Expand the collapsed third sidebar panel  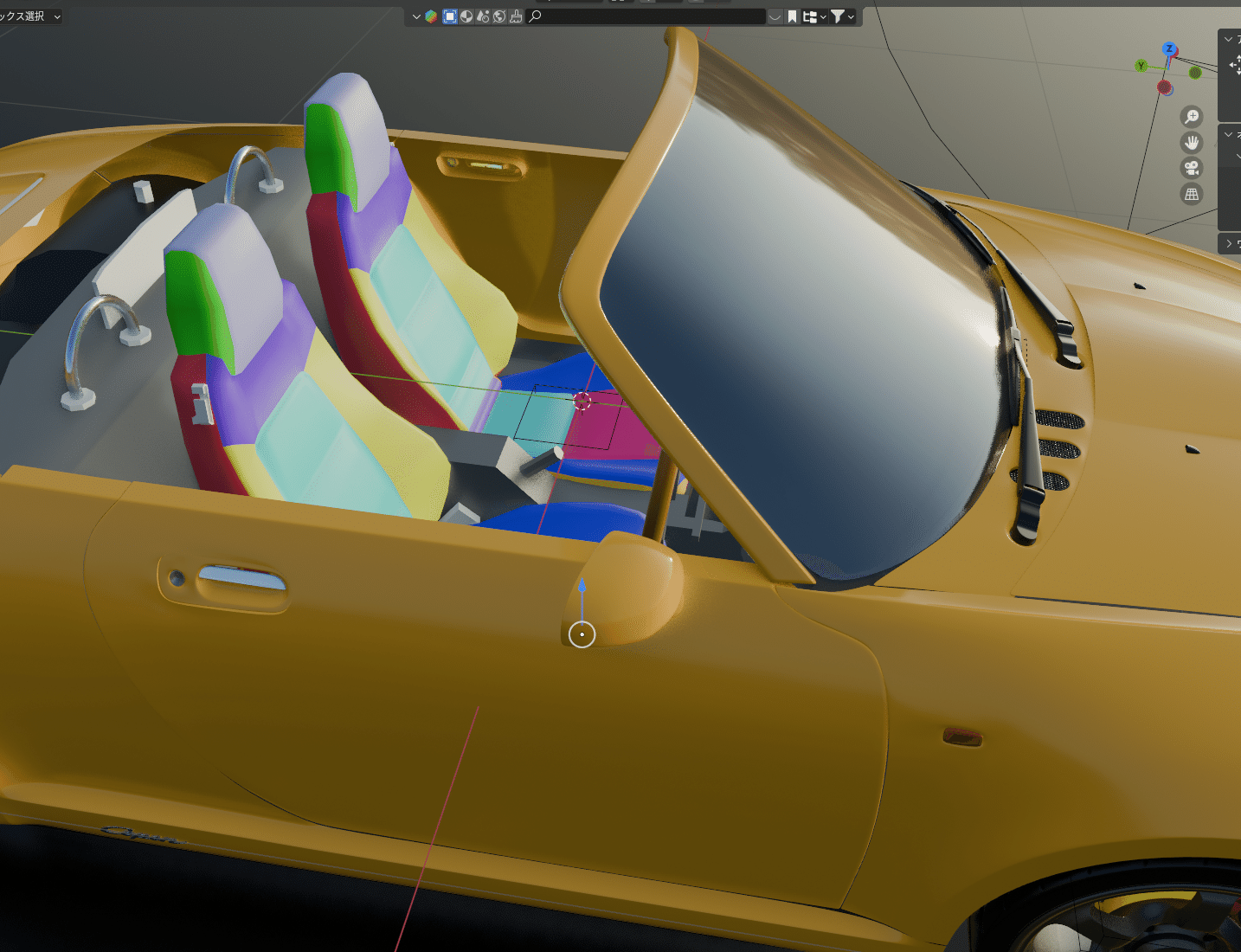(x=1228, y=244)
